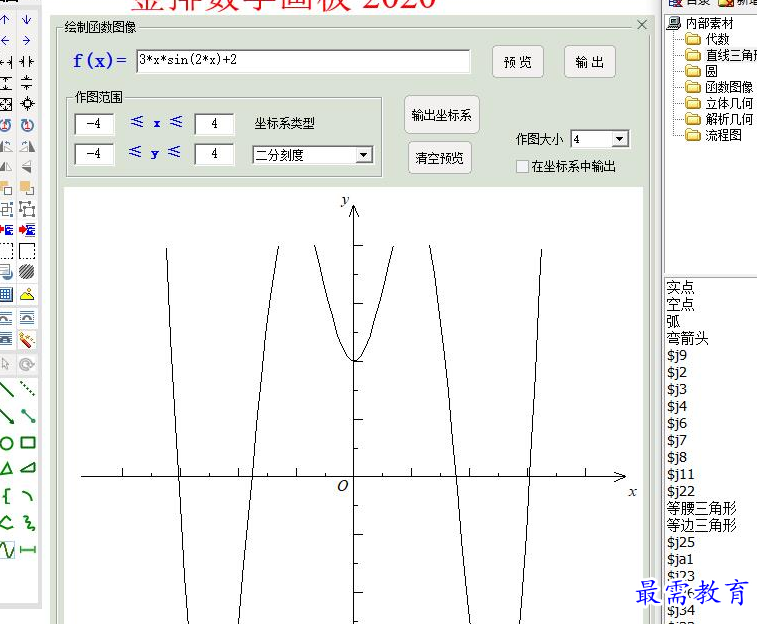Click the nudge-down arrow icon

tap(27, 19)
